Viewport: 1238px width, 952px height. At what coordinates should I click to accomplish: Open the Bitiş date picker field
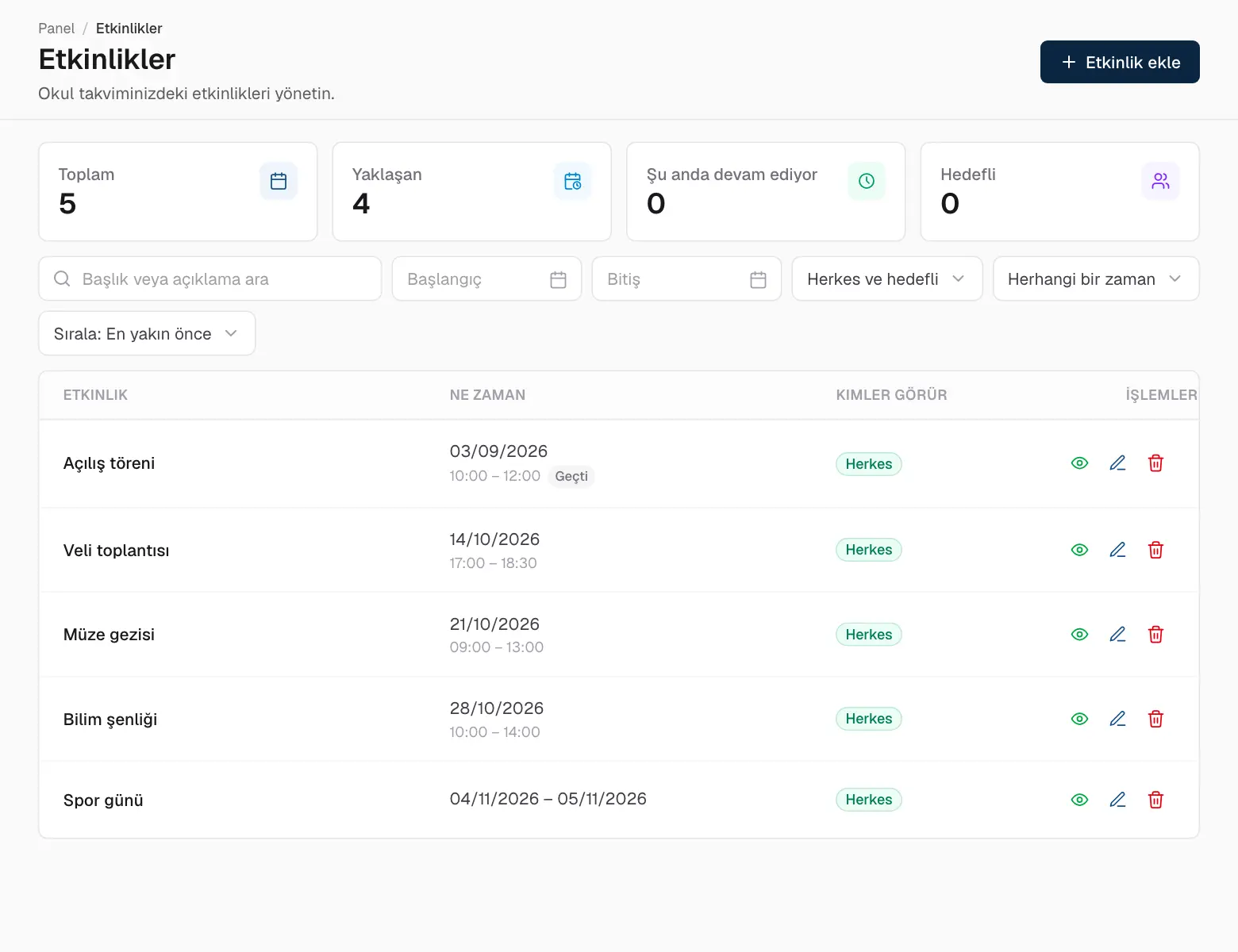click(687, 278)
